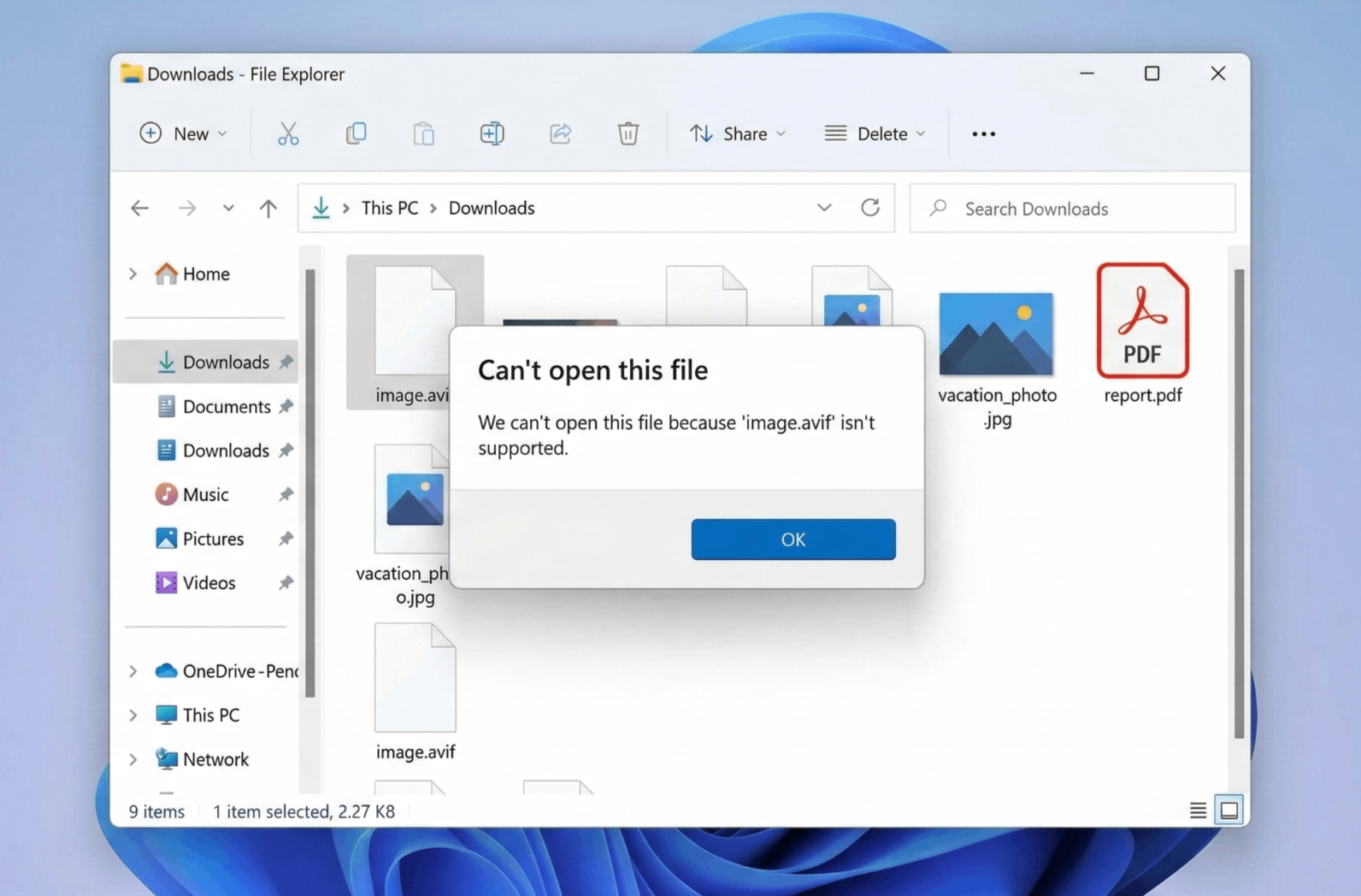Open This PC in the navigation pane
Viewport: 1361px width, 896px height.
click(x=197, y=715)
